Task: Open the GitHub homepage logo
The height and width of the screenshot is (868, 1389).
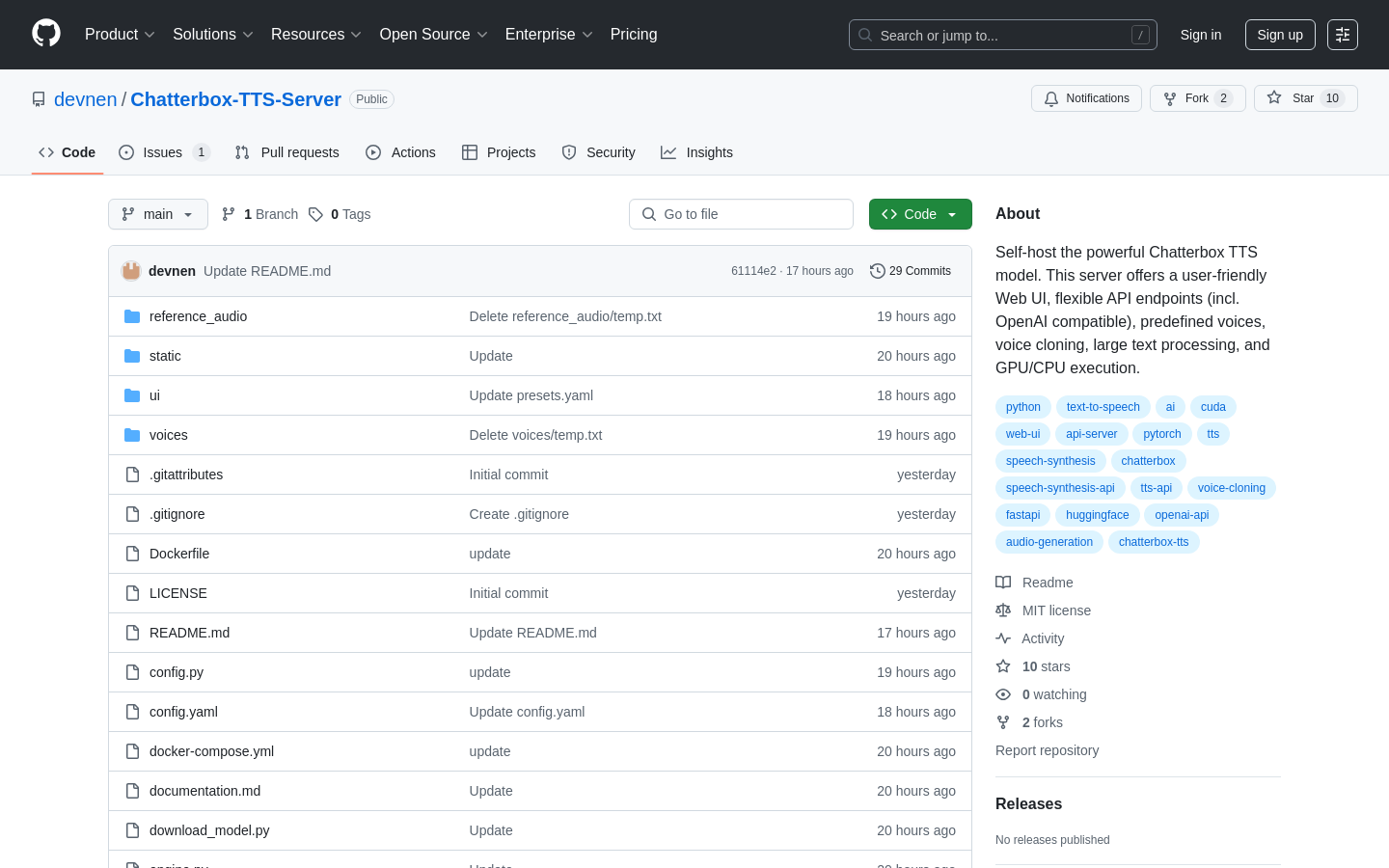Action: point(46,34)
